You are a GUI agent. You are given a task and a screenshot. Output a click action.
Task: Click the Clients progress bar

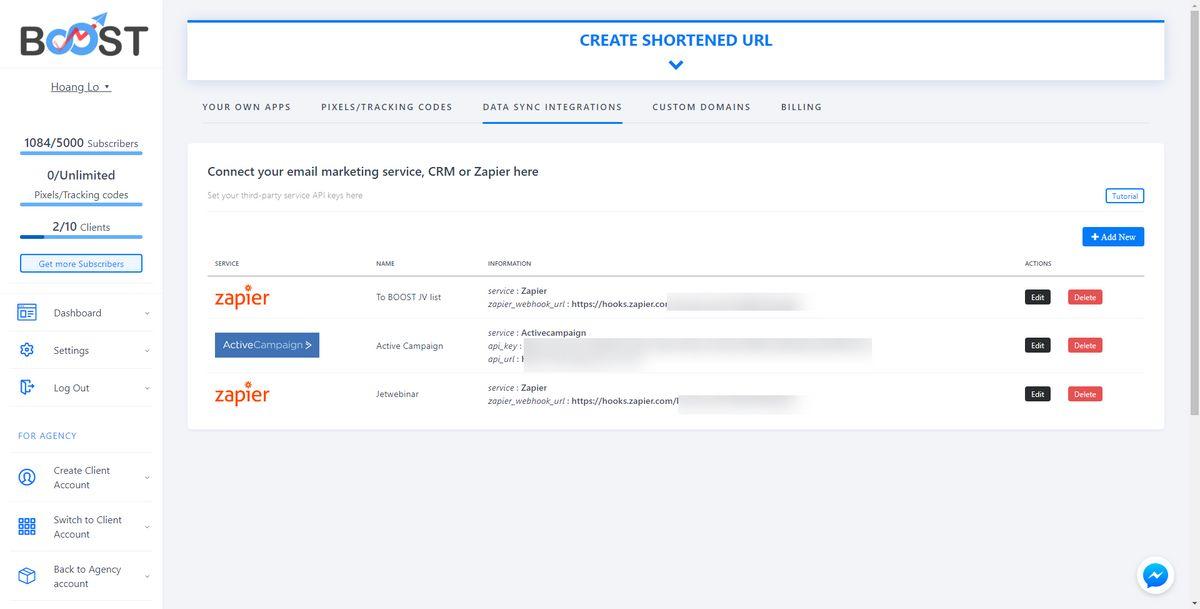[81, 237]
